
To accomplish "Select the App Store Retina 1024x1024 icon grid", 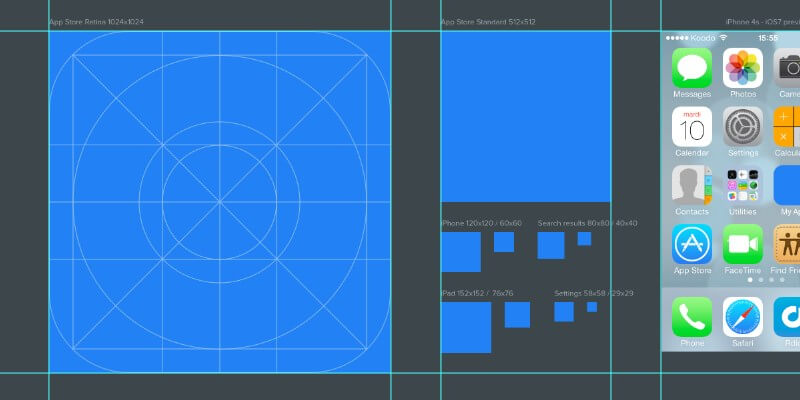I will pos(220,201).
